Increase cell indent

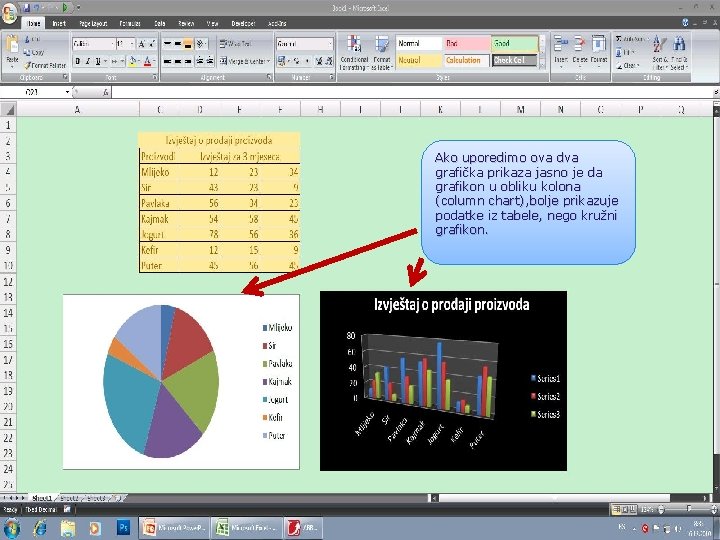coord(210,61)
